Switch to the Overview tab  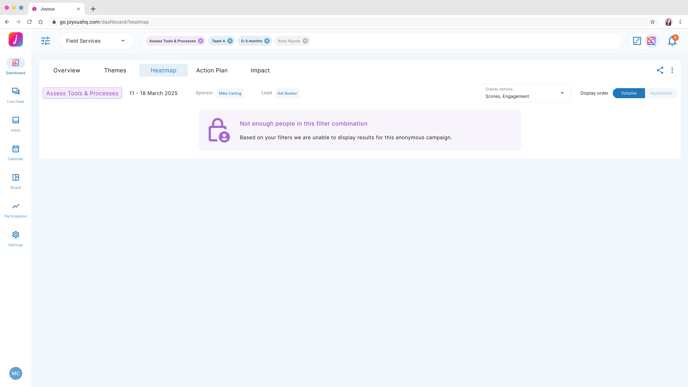point(67,70)
